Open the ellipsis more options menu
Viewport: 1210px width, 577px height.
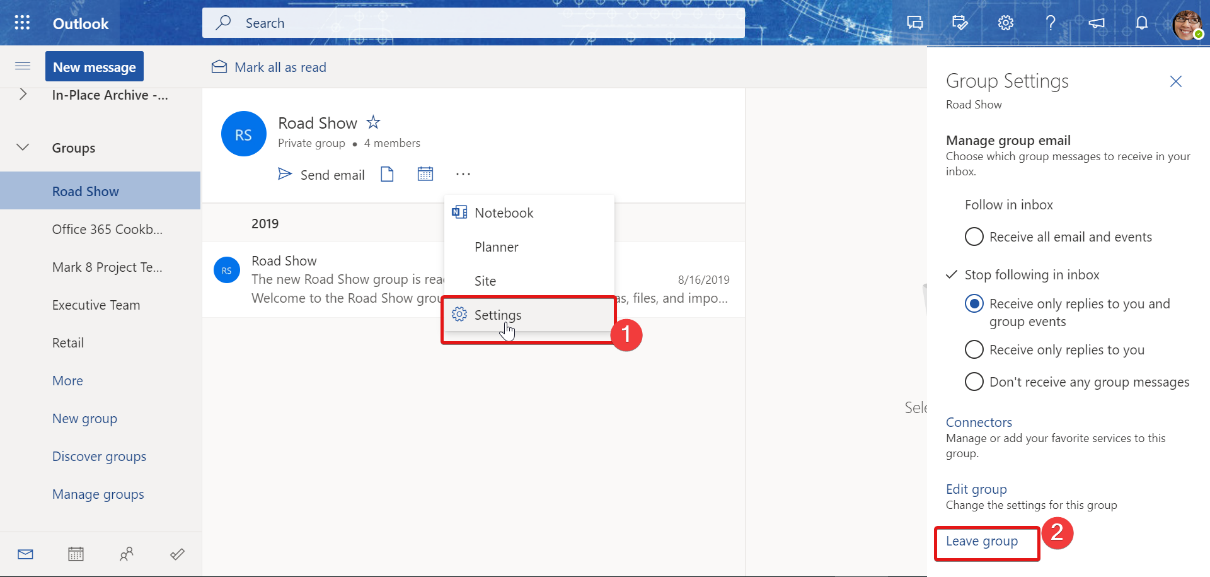pyautogui.click(x=462, y=173)
